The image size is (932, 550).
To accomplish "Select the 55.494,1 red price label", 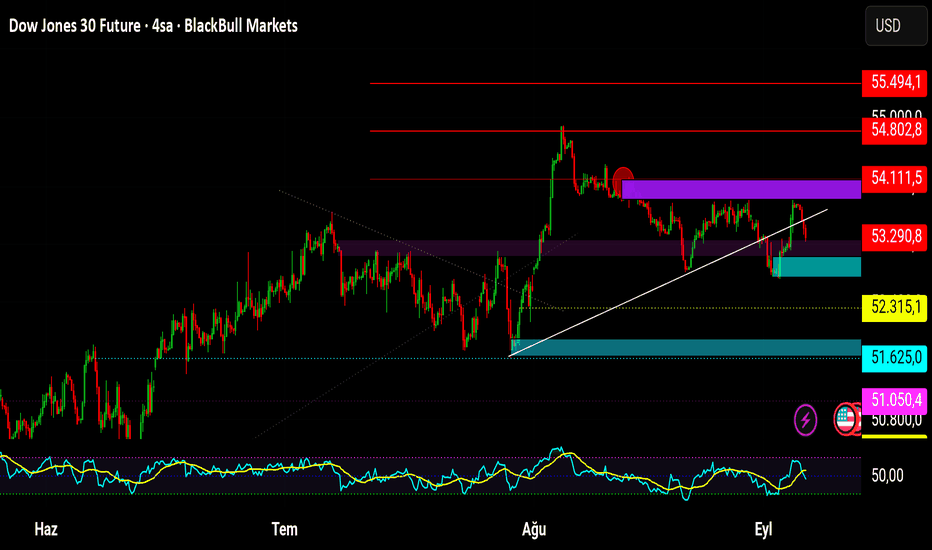I will click(x=895, y=82).
